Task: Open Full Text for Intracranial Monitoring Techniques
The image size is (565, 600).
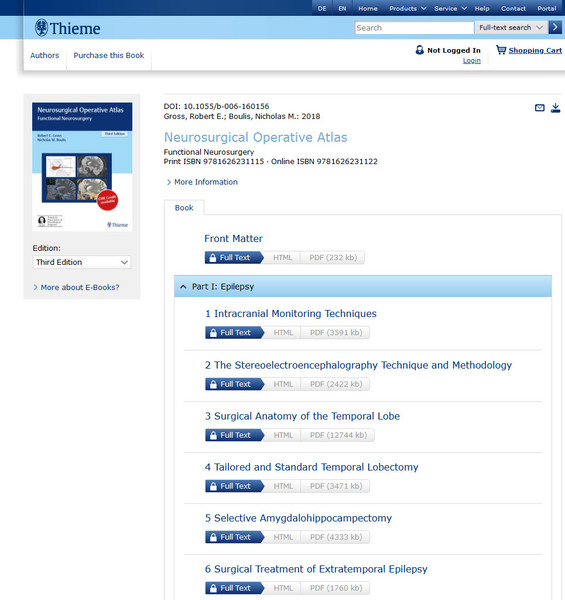Action: [x=234, y=333]
